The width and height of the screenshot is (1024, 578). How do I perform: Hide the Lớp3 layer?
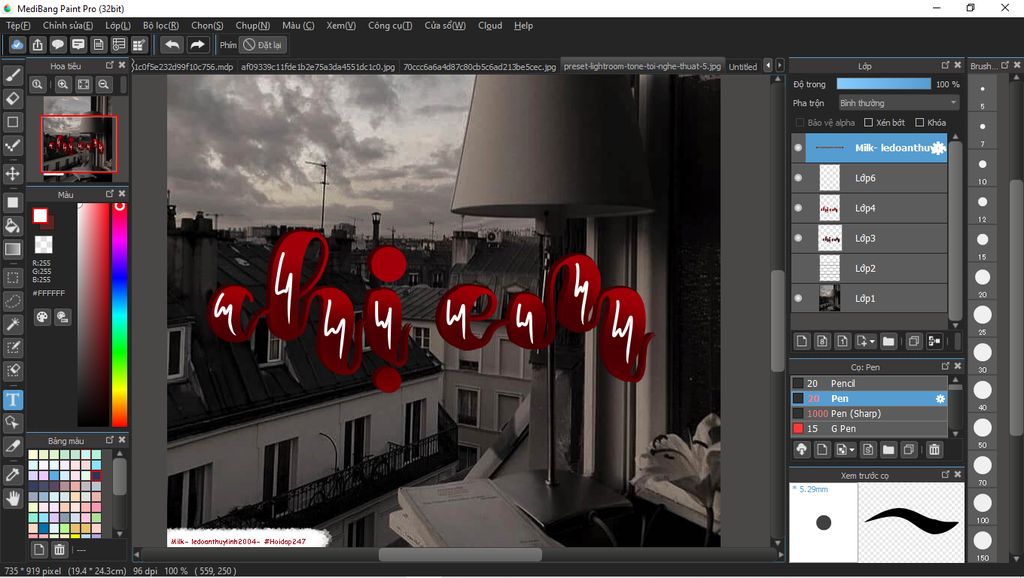click(x=798, y=238)
